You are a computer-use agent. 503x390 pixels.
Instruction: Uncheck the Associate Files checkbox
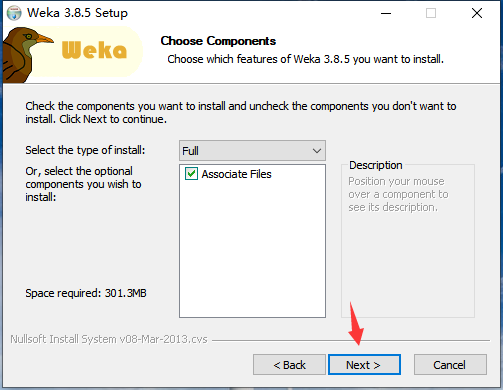point(191,174)
